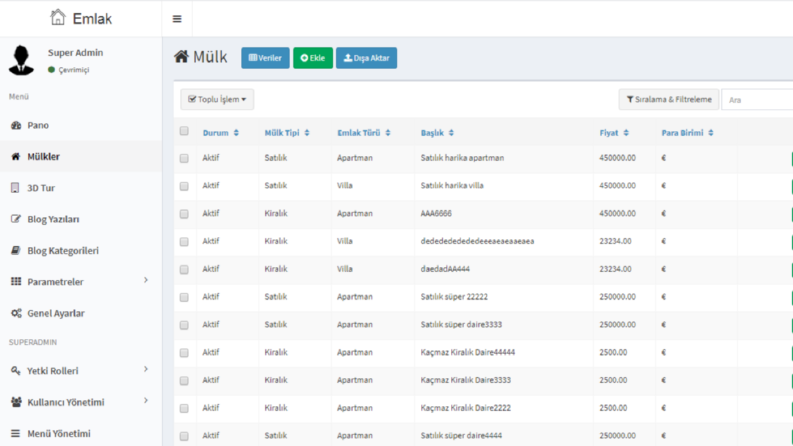793x446 pixels.
Task: Open Sıralama & Filtreleme filter button
Action: [x=669, y=100]
